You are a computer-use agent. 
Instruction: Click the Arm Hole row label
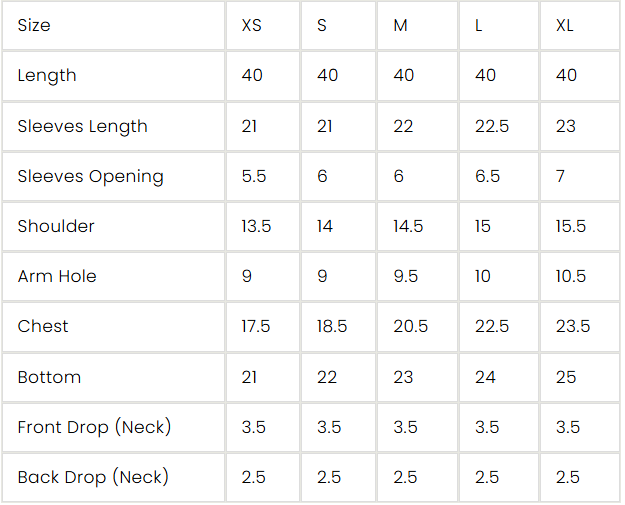[x=57, y=276]
